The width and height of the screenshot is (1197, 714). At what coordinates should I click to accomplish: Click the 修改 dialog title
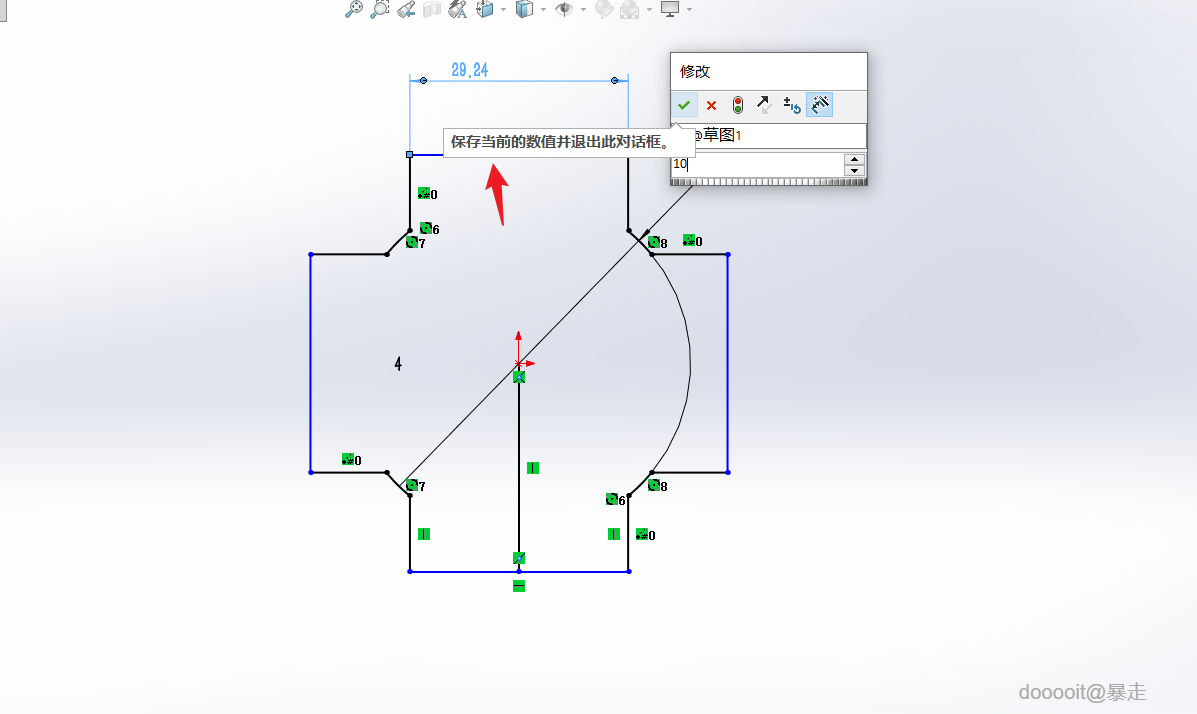point(695,72)
